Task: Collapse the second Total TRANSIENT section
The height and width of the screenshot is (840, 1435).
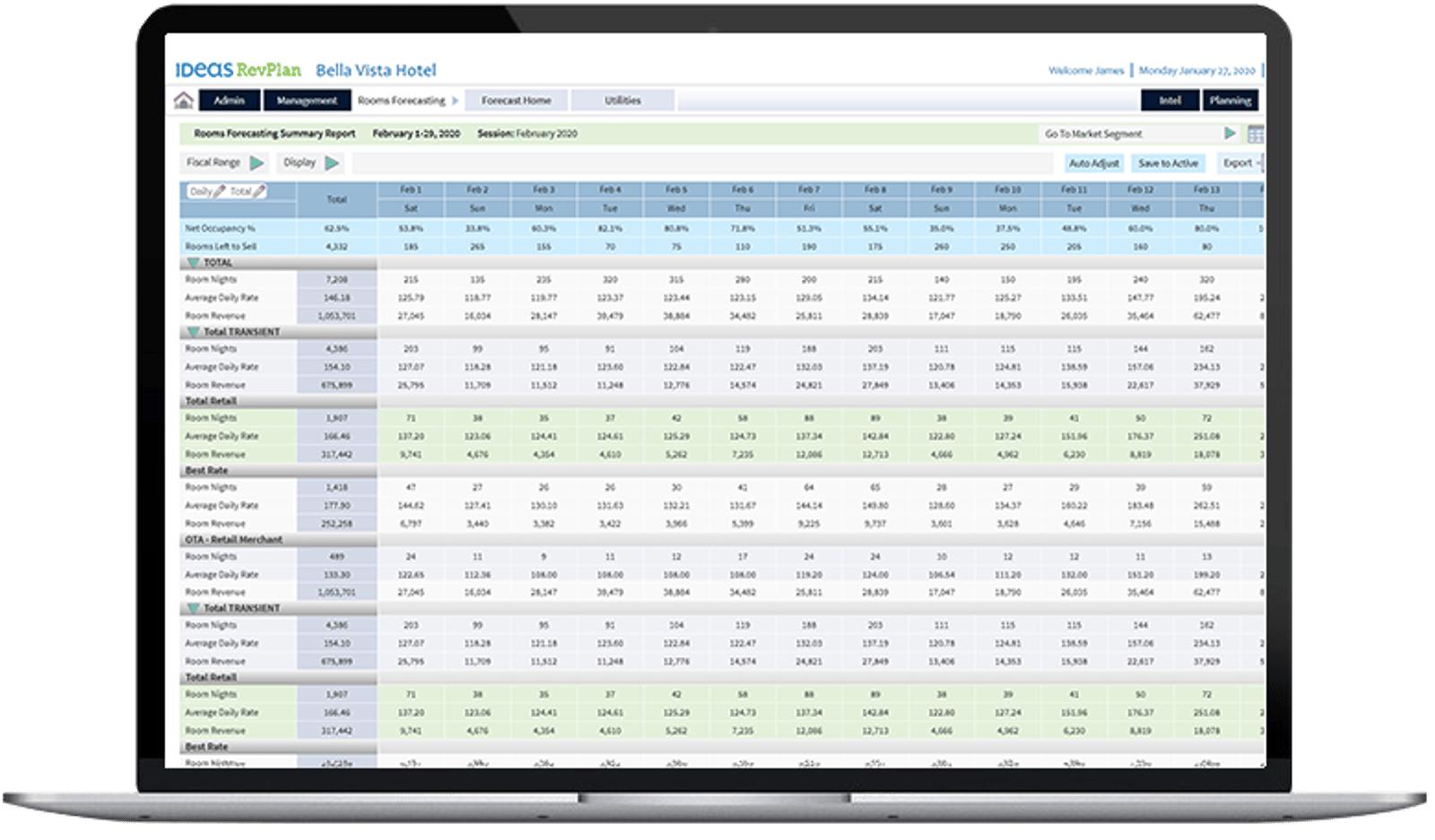Action: [193, 608]
